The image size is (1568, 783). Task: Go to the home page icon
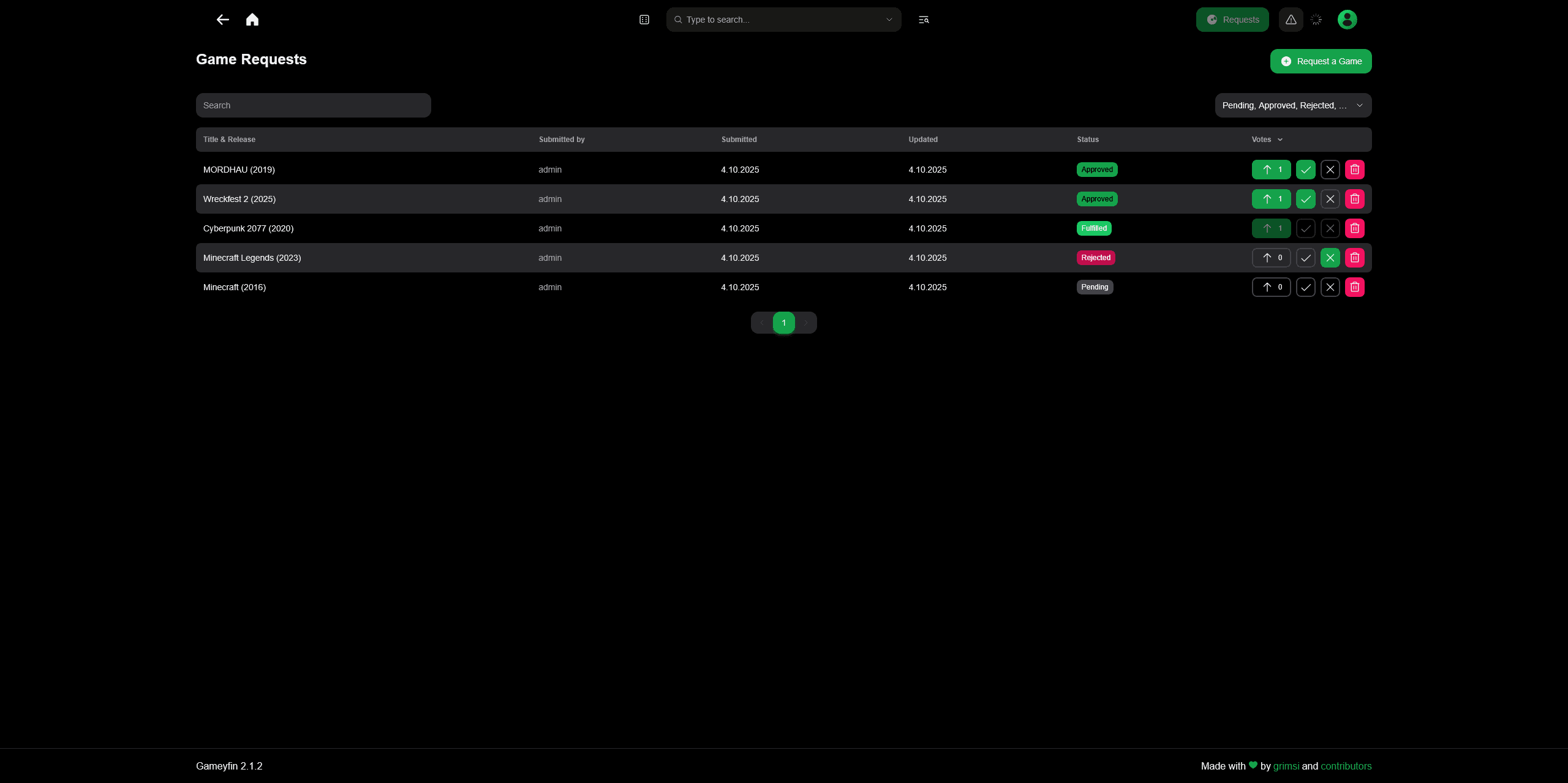coord(252,20)
